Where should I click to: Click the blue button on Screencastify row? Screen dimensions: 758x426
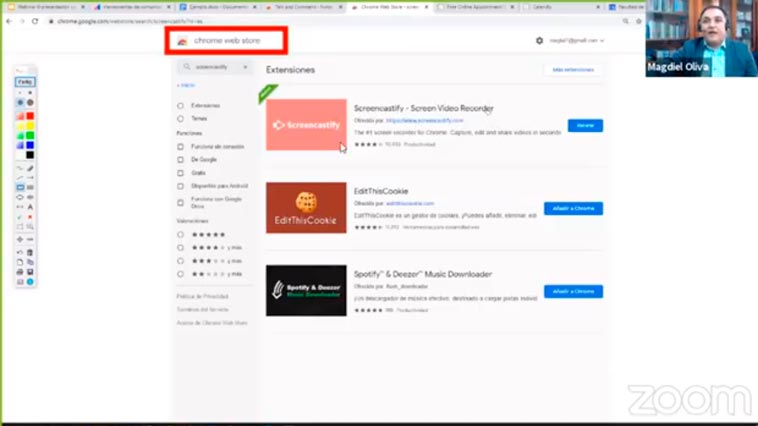click(x=585, y=125)
